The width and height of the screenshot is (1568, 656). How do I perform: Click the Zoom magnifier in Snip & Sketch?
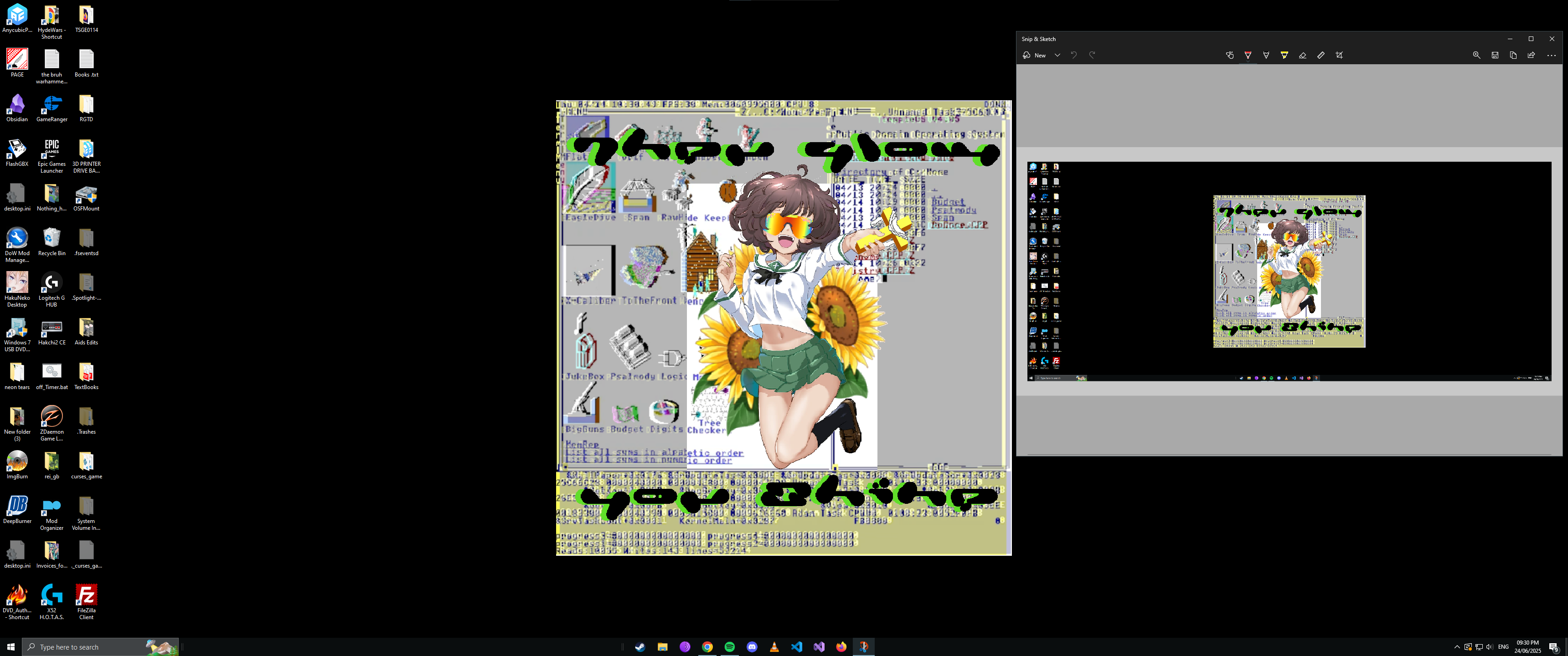coord(1477,56)
